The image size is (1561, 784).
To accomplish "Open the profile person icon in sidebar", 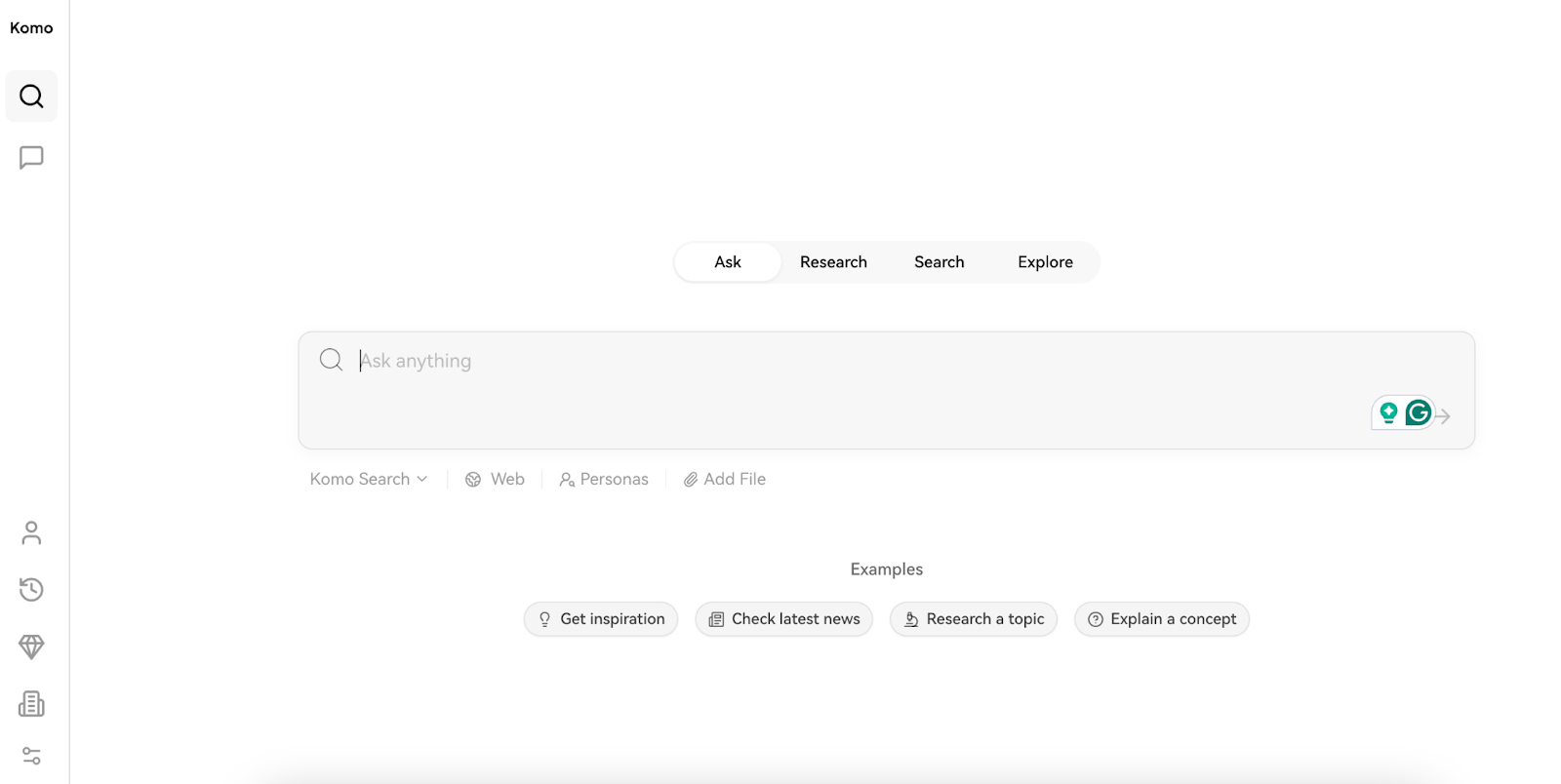I will [31, 532].
